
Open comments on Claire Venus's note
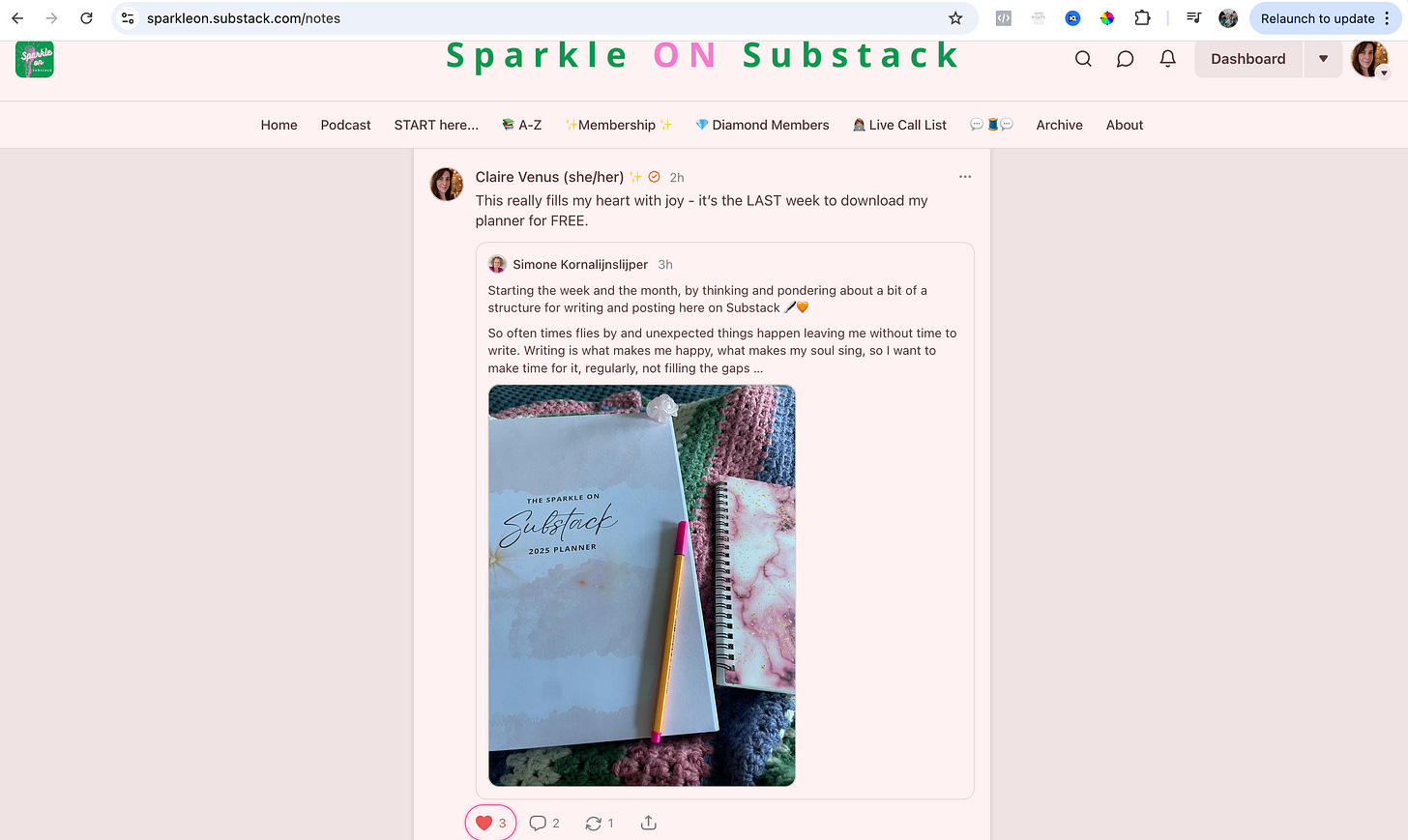click(x=544, y=823)
